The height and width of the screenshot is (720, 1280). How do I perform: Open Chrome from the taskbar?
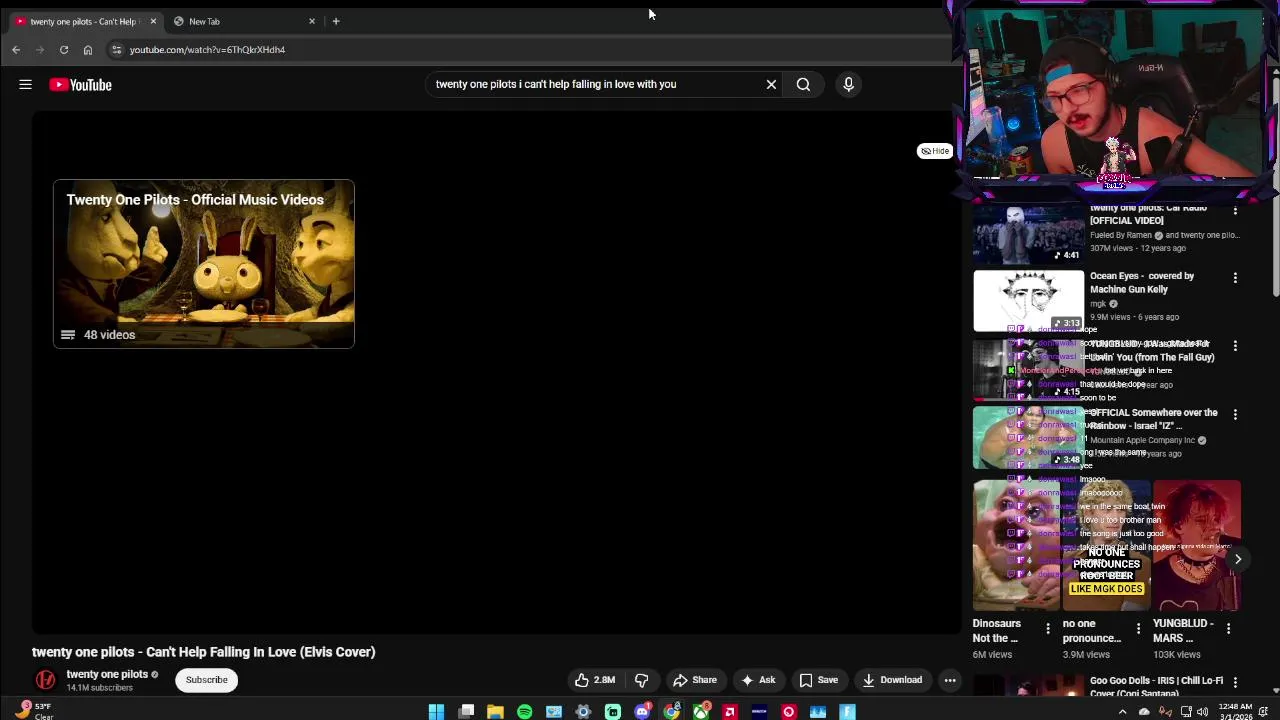(671, 712)
